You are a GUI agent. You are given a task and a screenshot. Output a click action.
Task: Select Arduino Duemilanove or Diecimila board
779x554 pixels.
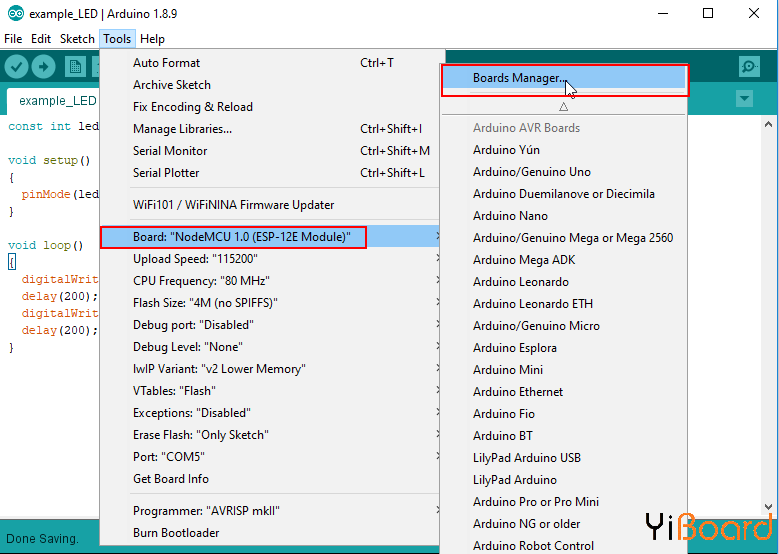pyautogui.click(x=564, y=194)
